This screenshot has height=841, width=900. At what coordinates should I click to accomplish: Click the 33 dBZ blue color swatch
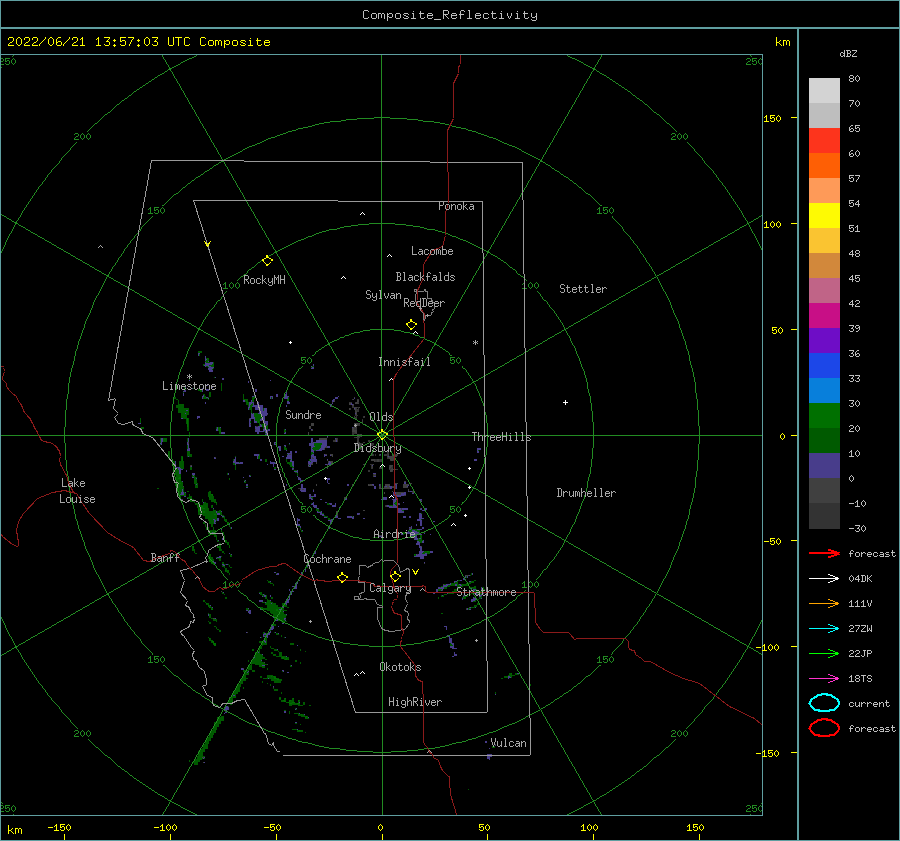[824, 365]
